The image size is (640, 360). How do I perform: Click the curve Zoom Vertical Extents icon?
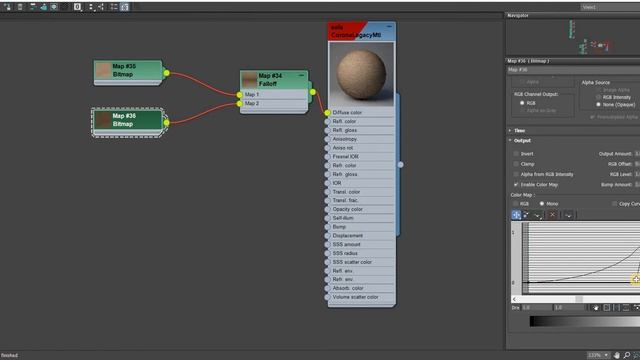click(625, 308)
